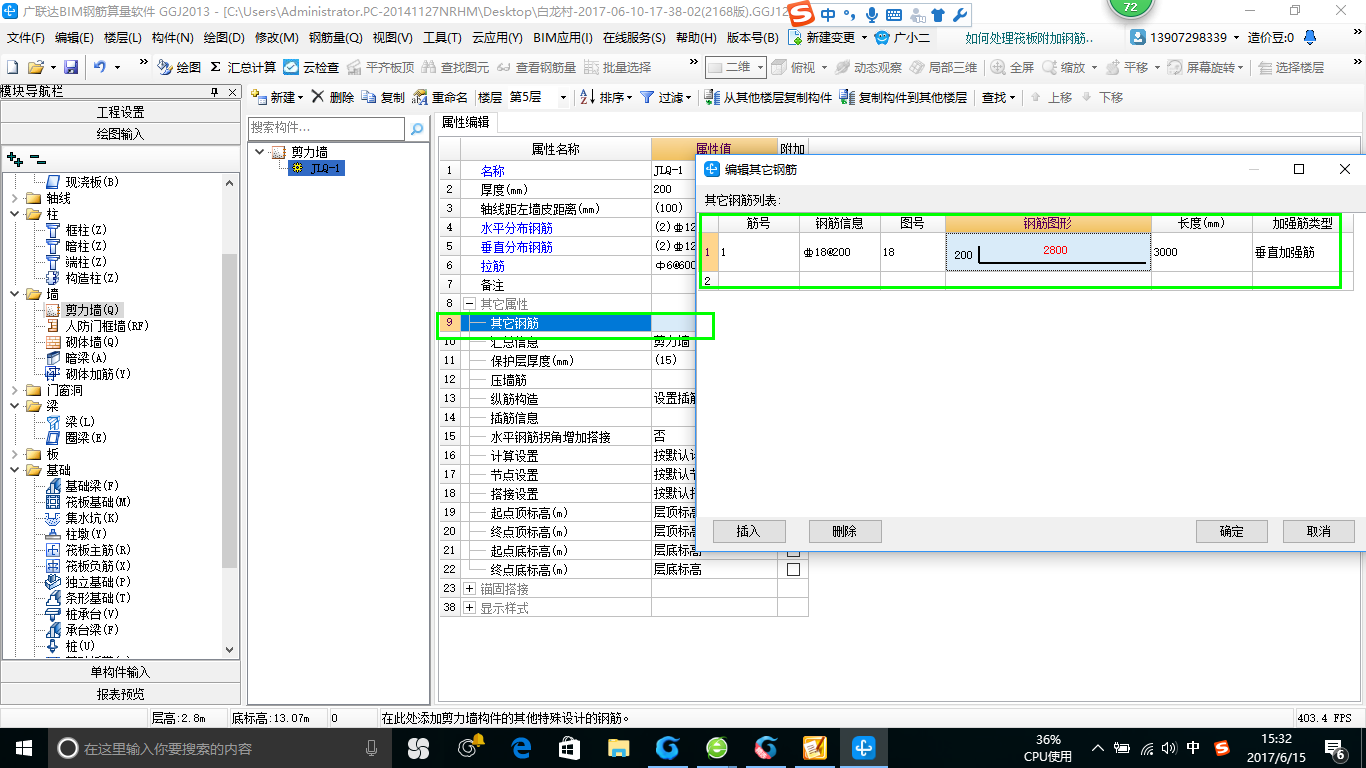Screen dimensions: 1366x768
Task: Click the 删除 button in dialog
Action: click(845, 531)
